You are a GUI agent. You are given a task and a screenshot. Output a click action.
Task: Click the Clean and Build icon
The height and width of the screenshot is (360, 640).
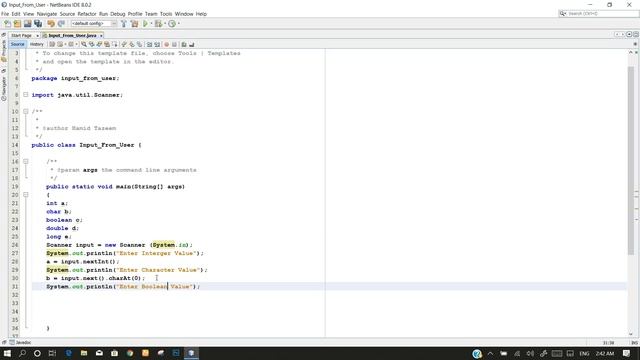point(134,24)
